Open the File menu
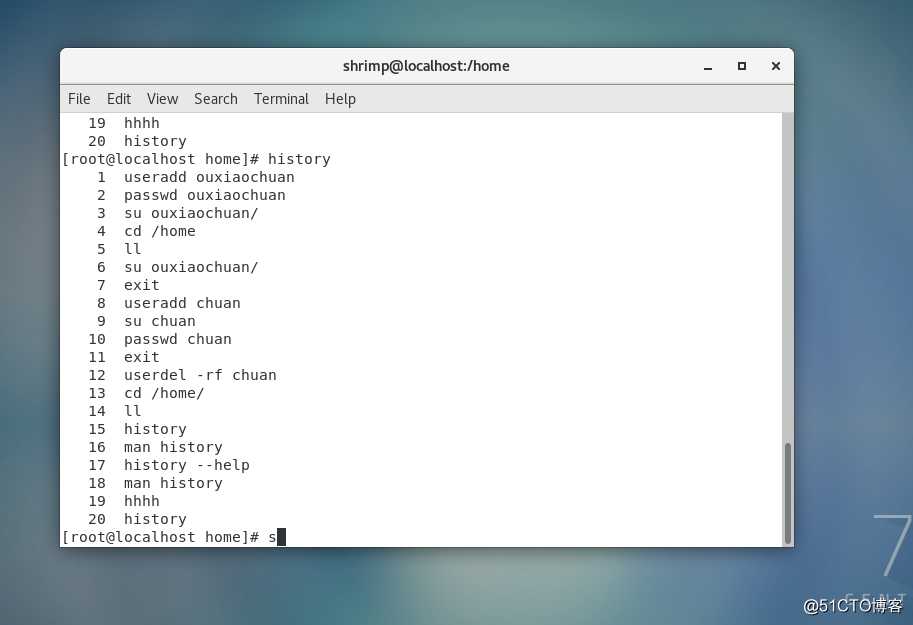The image size is (913, 625). click(x=79, y=99)
